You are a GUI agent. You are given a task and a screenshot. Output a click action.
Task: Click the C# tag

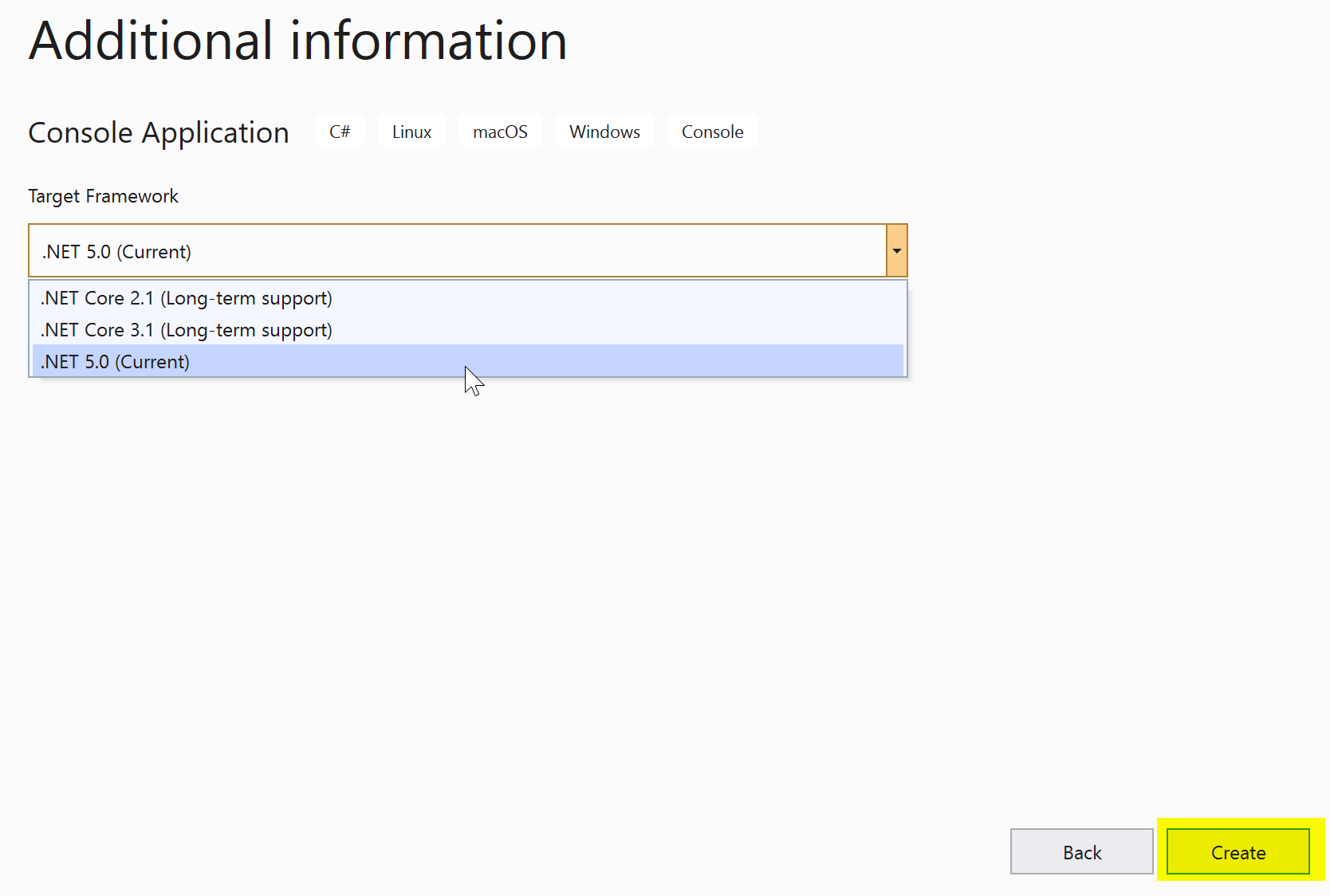tap(340, 132)
